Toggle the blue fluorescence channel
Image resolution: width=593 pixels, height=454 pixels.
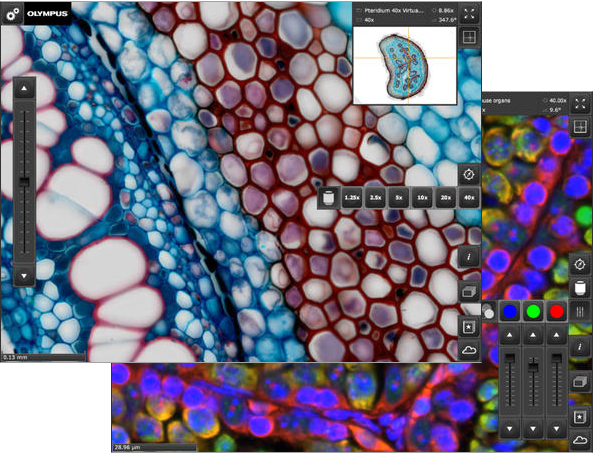(510, 311)
